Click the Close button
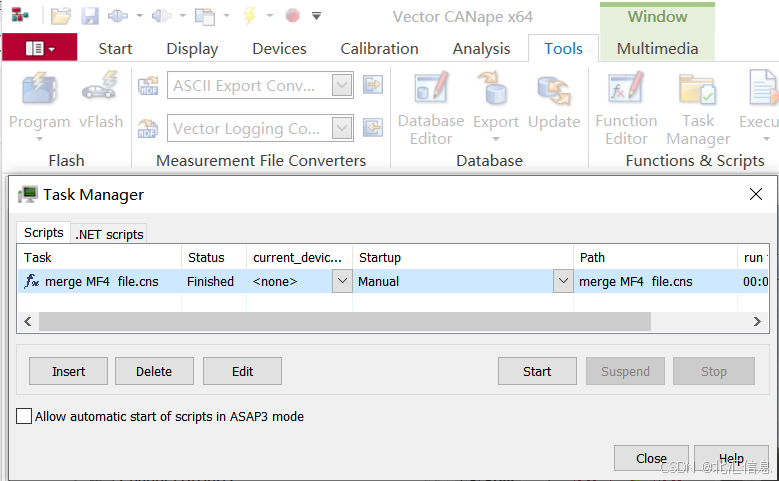Viewport: 779px width, 481px height. pos(651,458)
